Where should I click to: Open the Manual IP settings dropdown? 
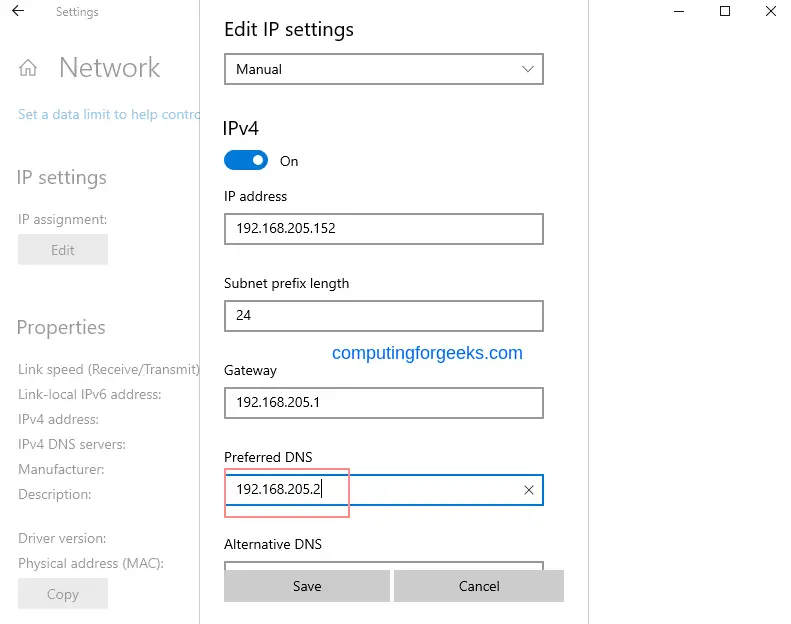pos(384,69)
